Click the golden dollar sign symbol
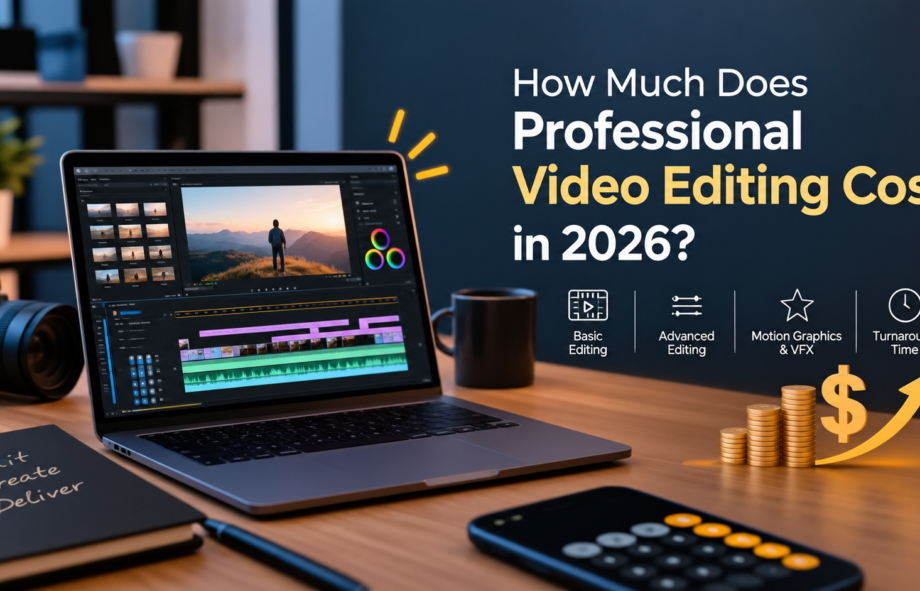 click(x=843, y=404)
